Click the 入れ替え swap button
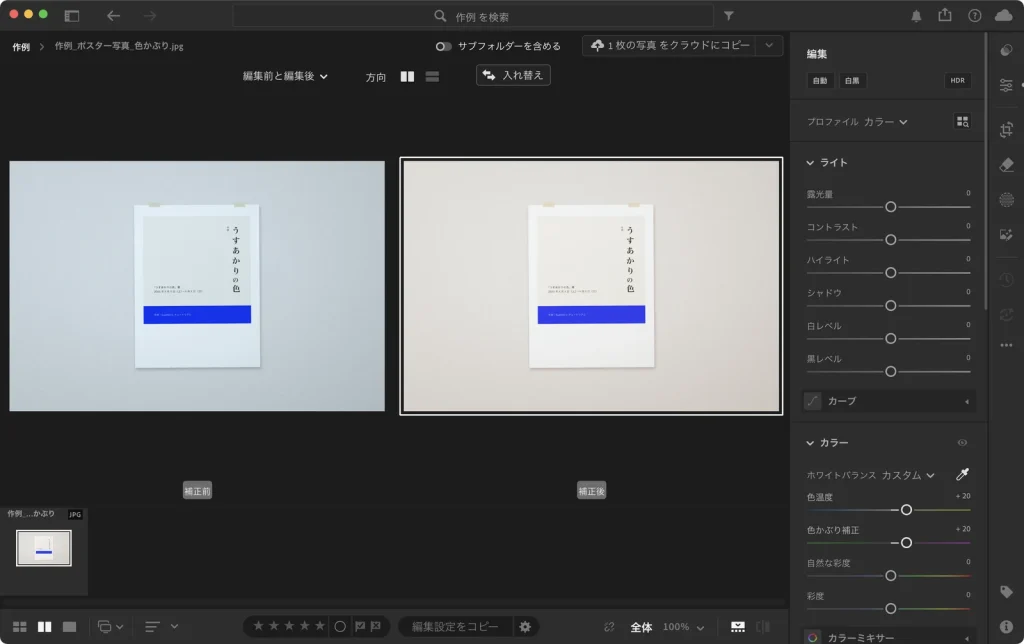This screenshot has width=1024, height=644. [x=513, y=75]
